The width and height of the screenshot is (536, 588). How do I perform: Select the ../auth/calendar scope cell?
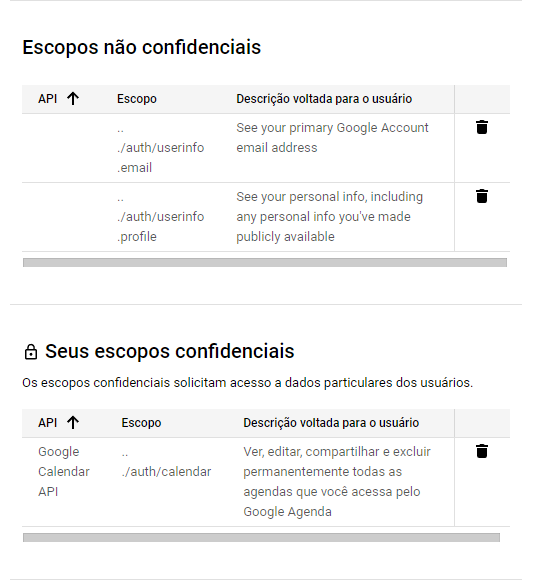tap(166, 462)
